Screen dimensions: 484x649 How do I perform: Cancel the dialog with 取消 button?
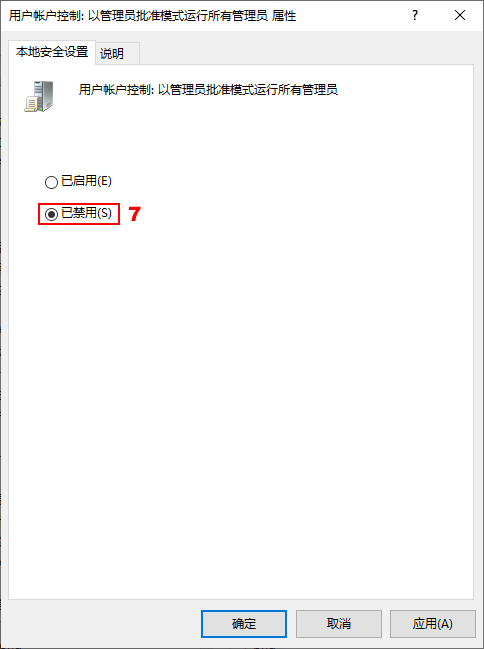(x=339, y=624)
